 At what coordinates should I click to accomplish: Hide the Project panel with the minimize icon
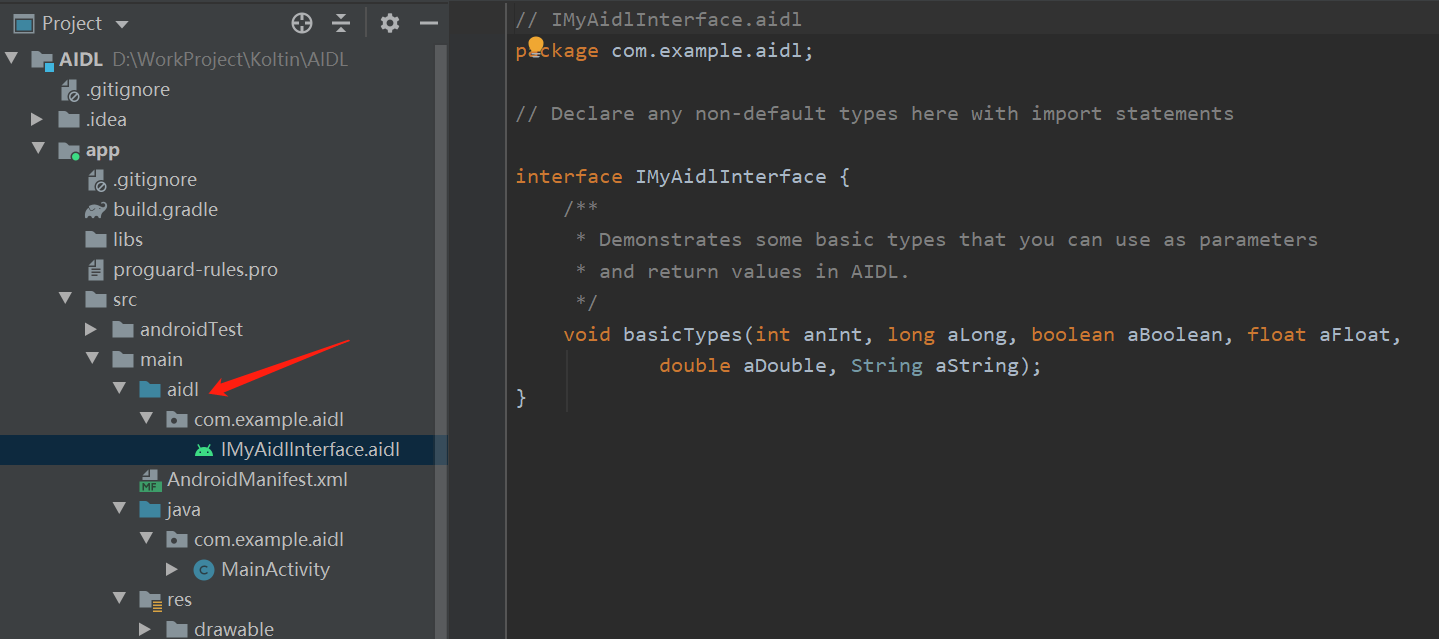click(428, 23)
